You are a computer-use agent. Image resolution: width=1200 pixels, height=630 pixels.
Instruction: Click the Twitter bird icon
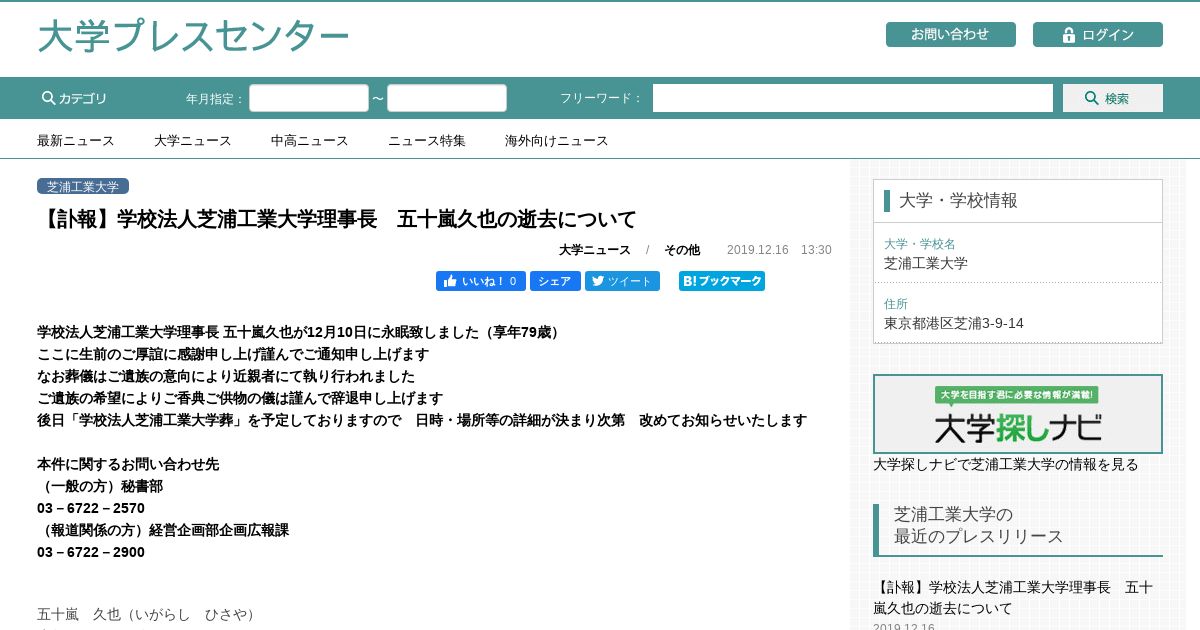pyautogui.click(x=598, y=281)
